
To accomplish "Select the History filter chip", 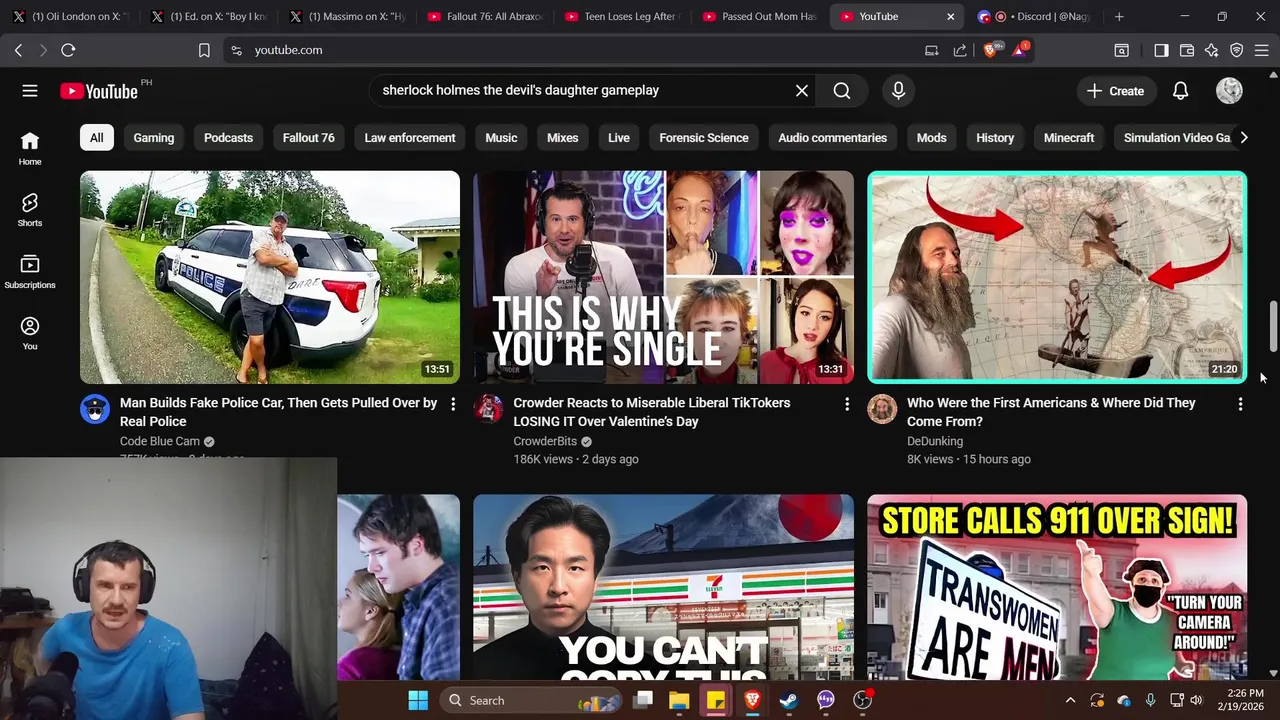I will [x=995, y=138].
